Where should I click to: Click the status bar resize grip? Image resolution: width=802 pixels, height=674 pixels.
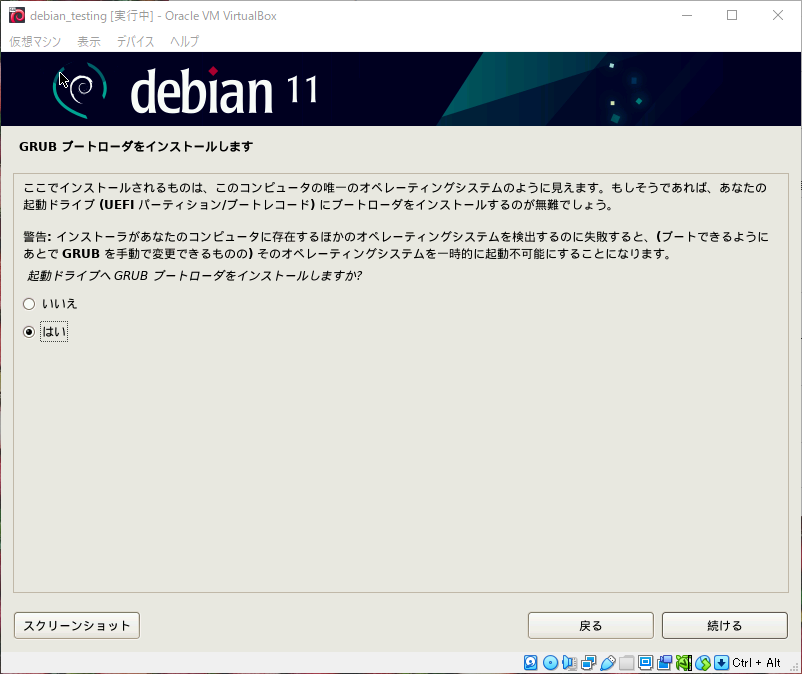click(794, 666)
